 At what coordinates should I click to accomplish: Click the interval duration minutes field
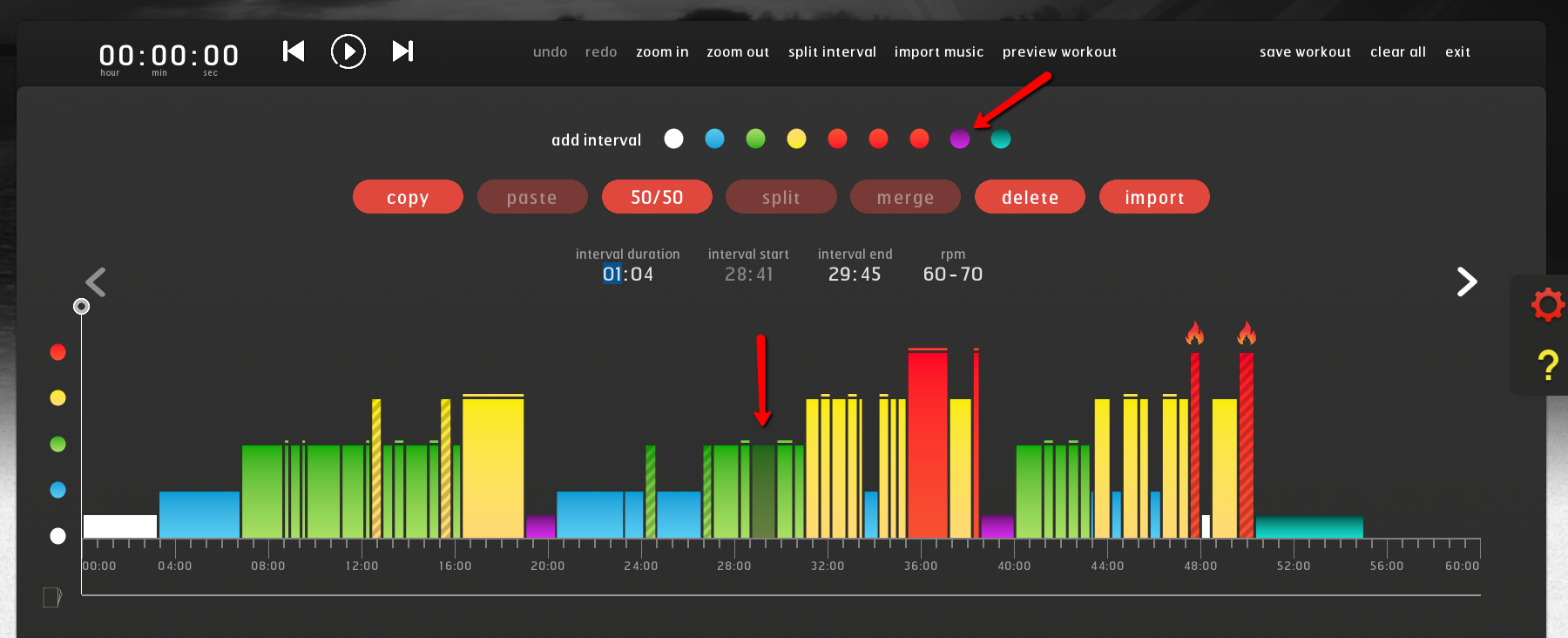(612, 275)
